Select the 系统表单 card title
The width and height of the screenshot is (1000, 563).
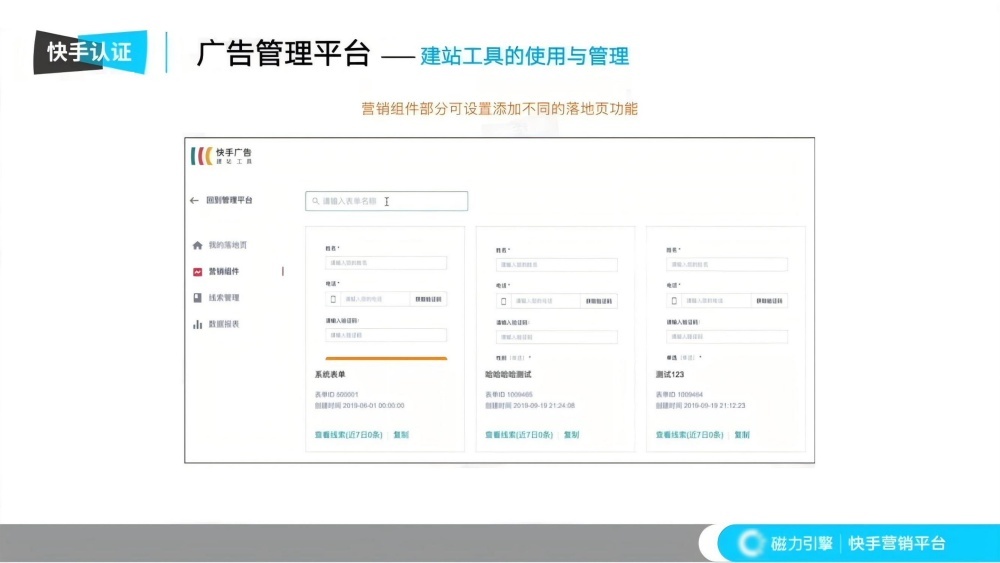(x=330, y=375)
